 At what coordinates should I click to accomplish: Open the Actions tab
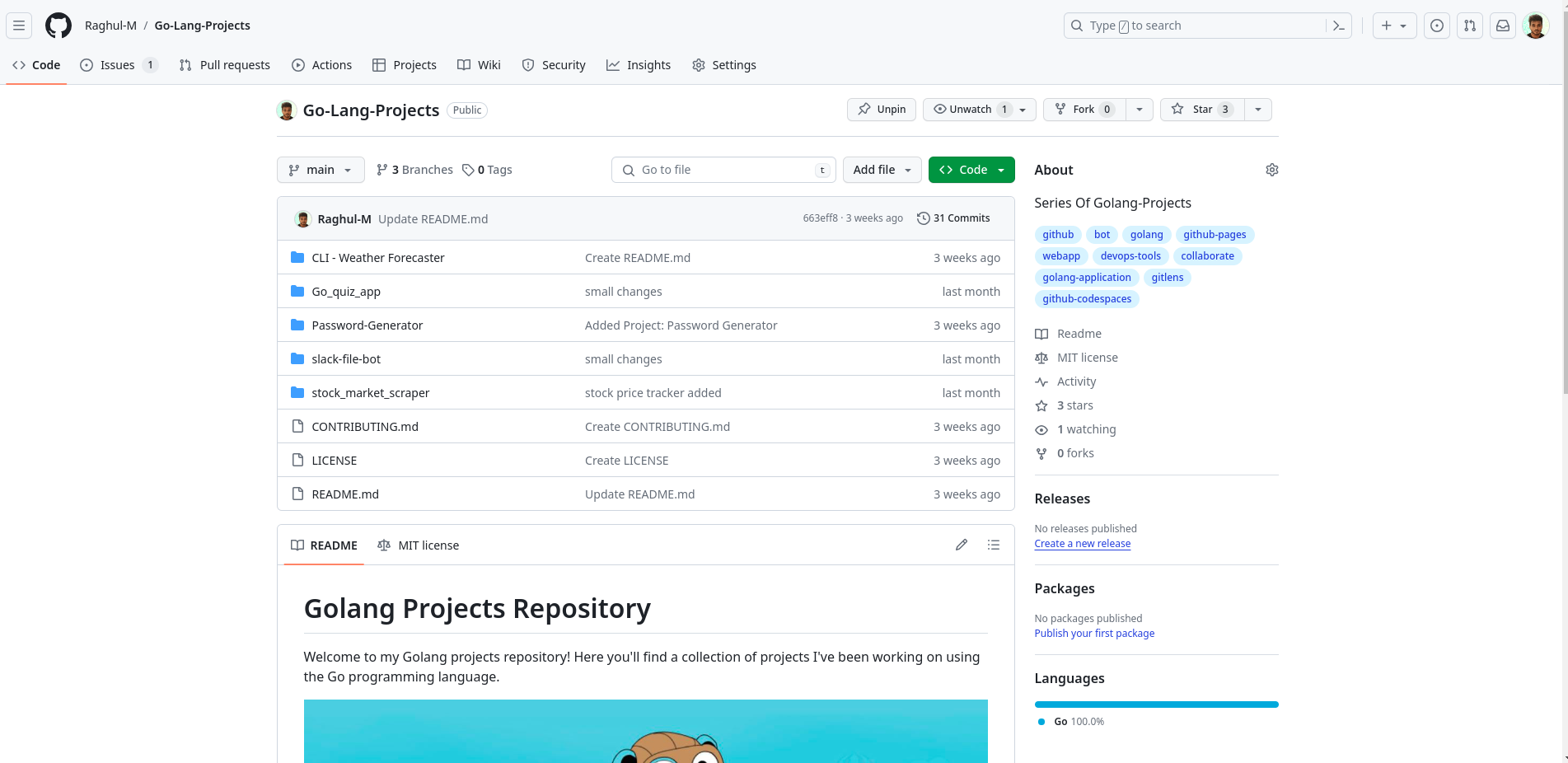pyautogui.click(x=322, y=65)
